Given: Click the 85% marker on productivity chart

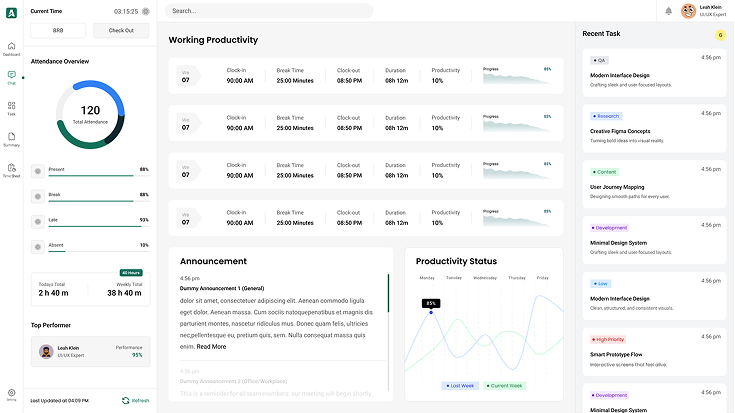Looking at the screenshot, I should (431, 303).
